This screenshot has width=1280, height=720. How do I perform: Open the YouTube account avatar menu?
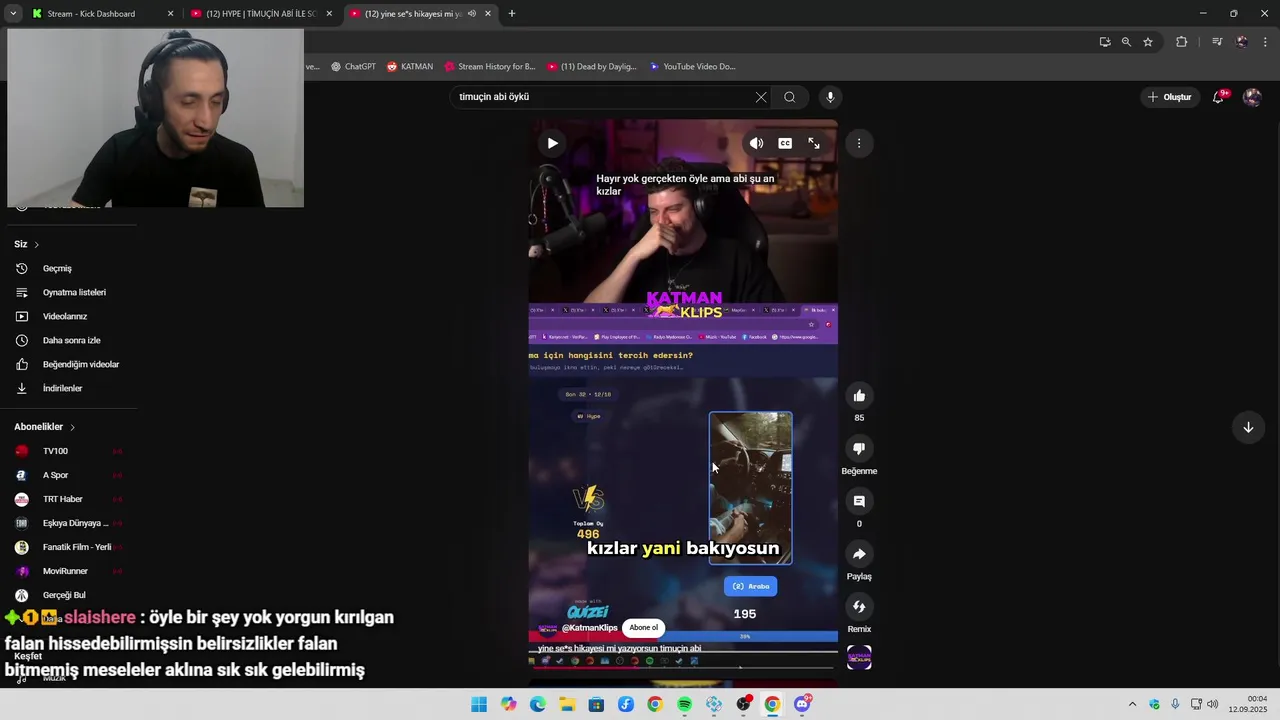(1252, 97)
